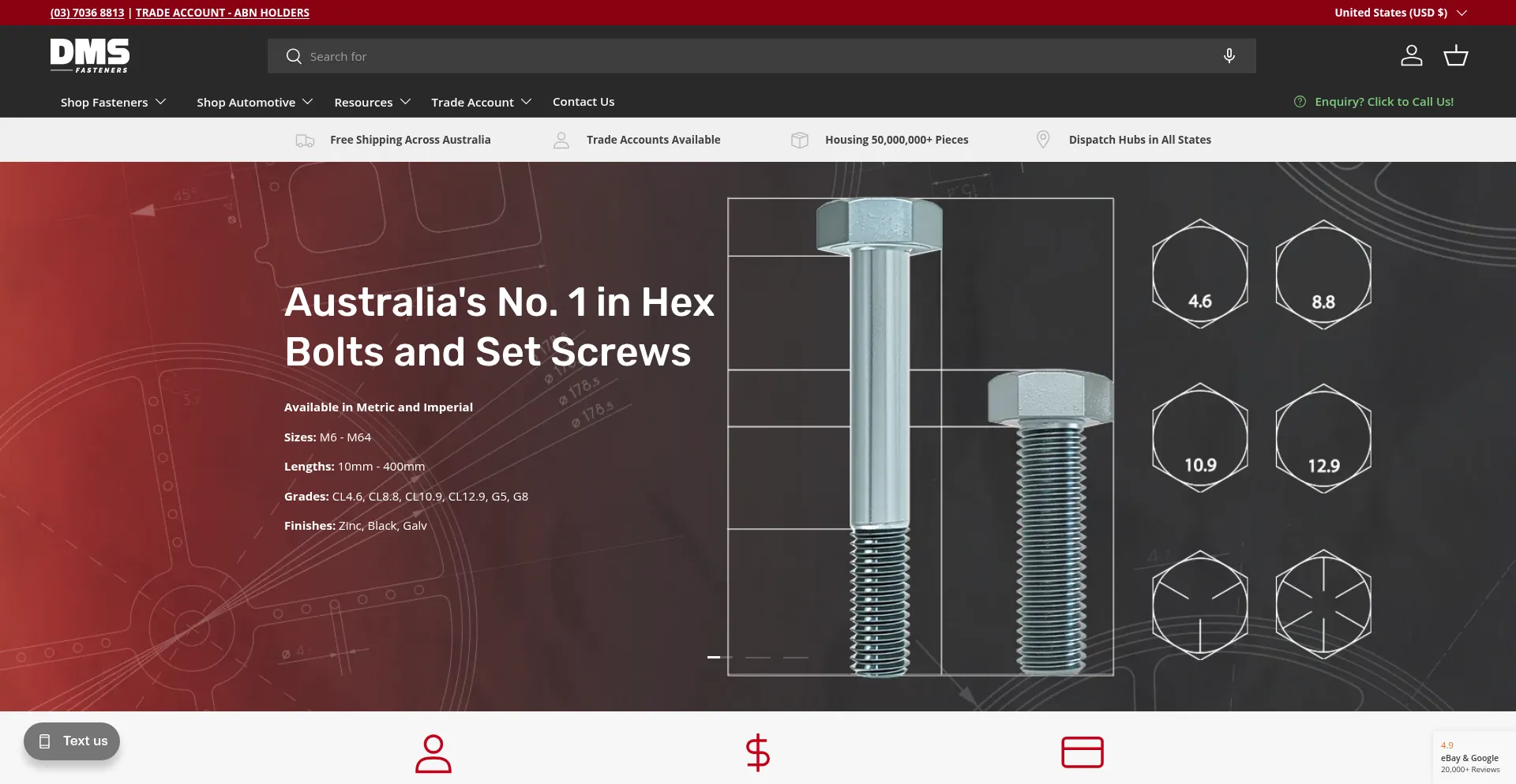Open Trade Account - ABN Holders link
Screen dimensions: 1516x784
[x=223, y=13]
